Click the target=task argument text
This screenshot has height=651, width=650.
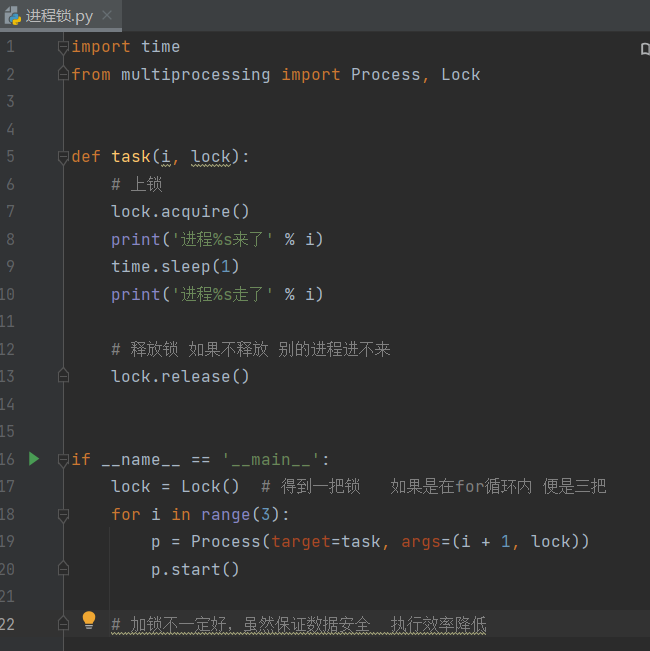[x=326, y=541]
